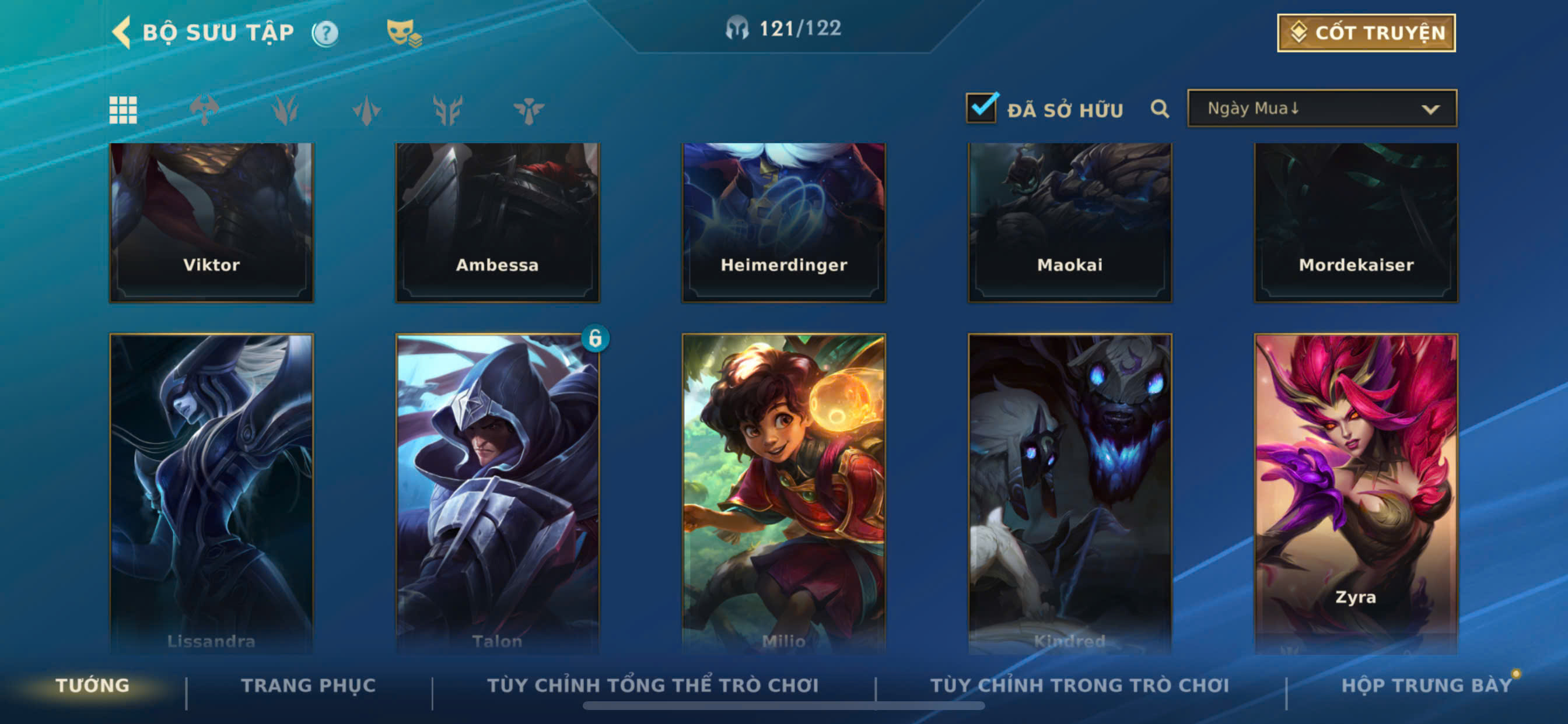Viewport: 1568px width, 724px height.
Task: Uncheck the Đã Sở Hữu checkbox
Action: click(981, 108)
